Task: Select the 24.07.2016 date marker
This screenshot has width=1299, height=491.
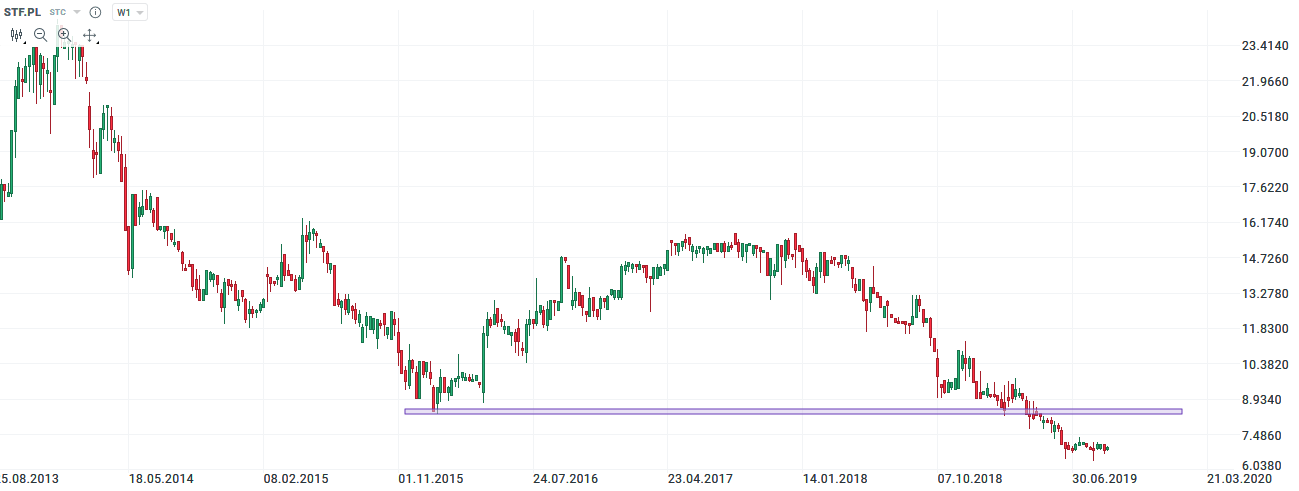Action: coord(565,479)
